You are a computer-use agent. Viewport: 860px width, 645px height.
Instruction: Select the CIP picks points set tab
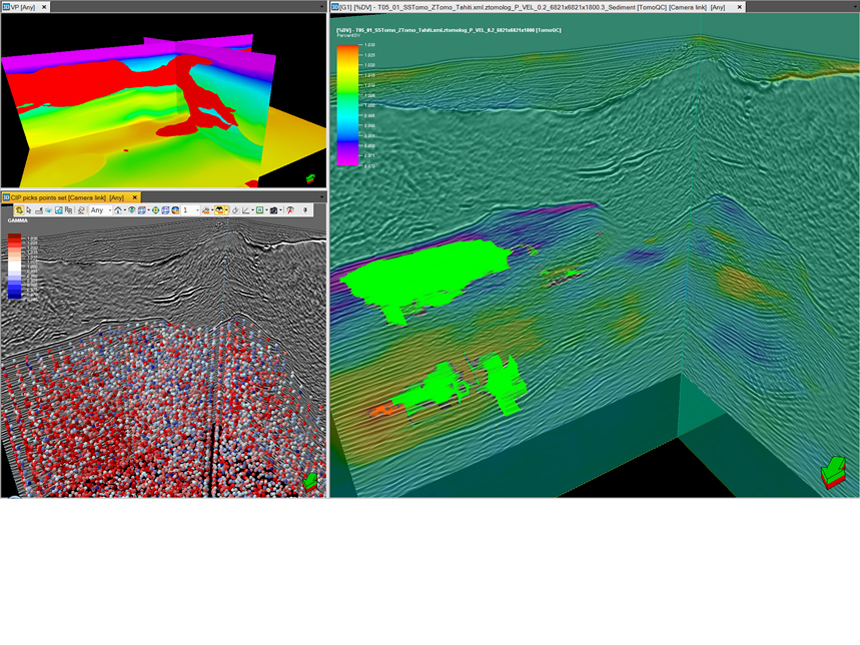click(x=65, y=198)
